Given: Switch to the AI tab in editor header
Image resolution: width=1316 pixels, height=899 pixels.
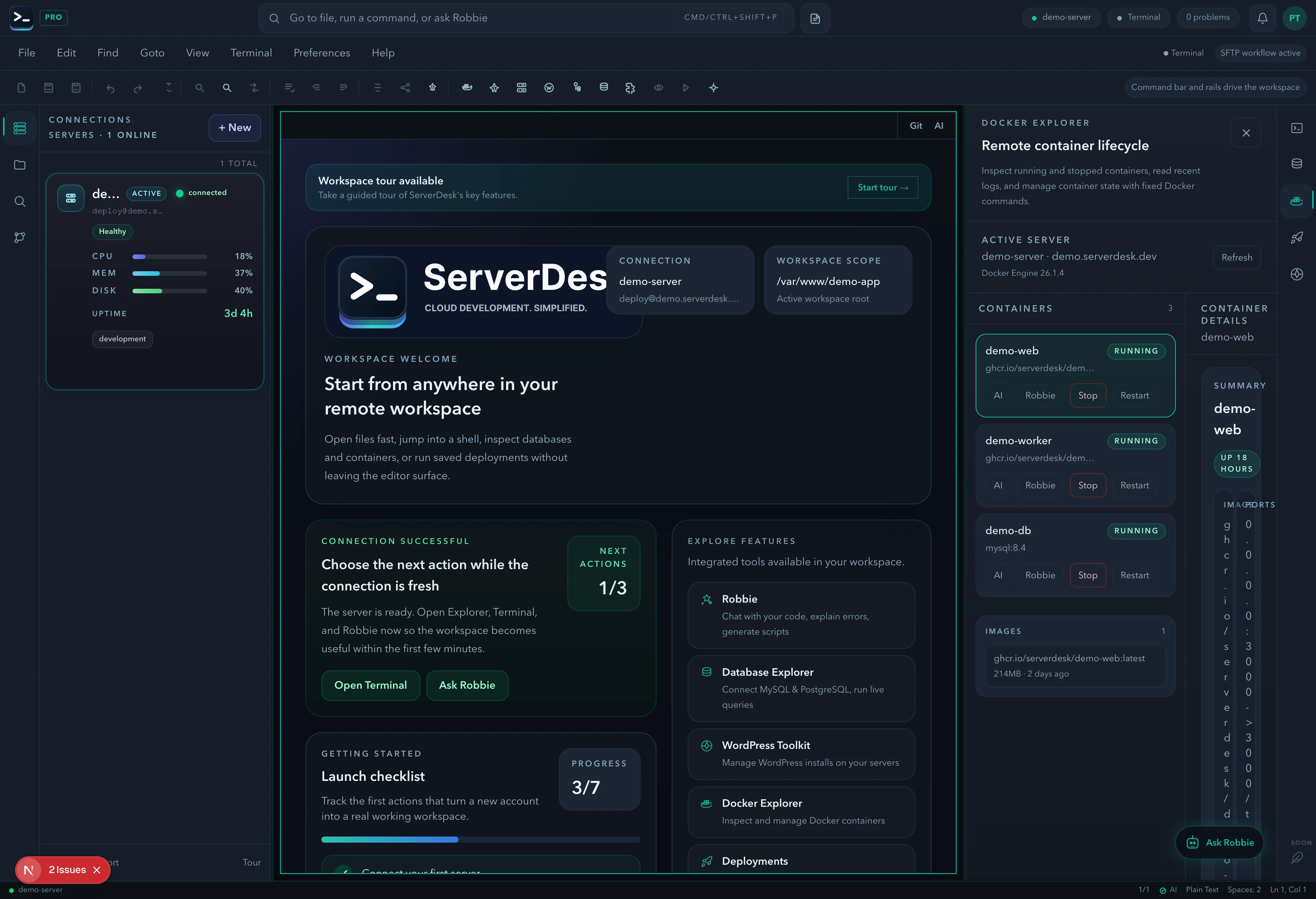Looking at the screenshot, I should point(939,126).
